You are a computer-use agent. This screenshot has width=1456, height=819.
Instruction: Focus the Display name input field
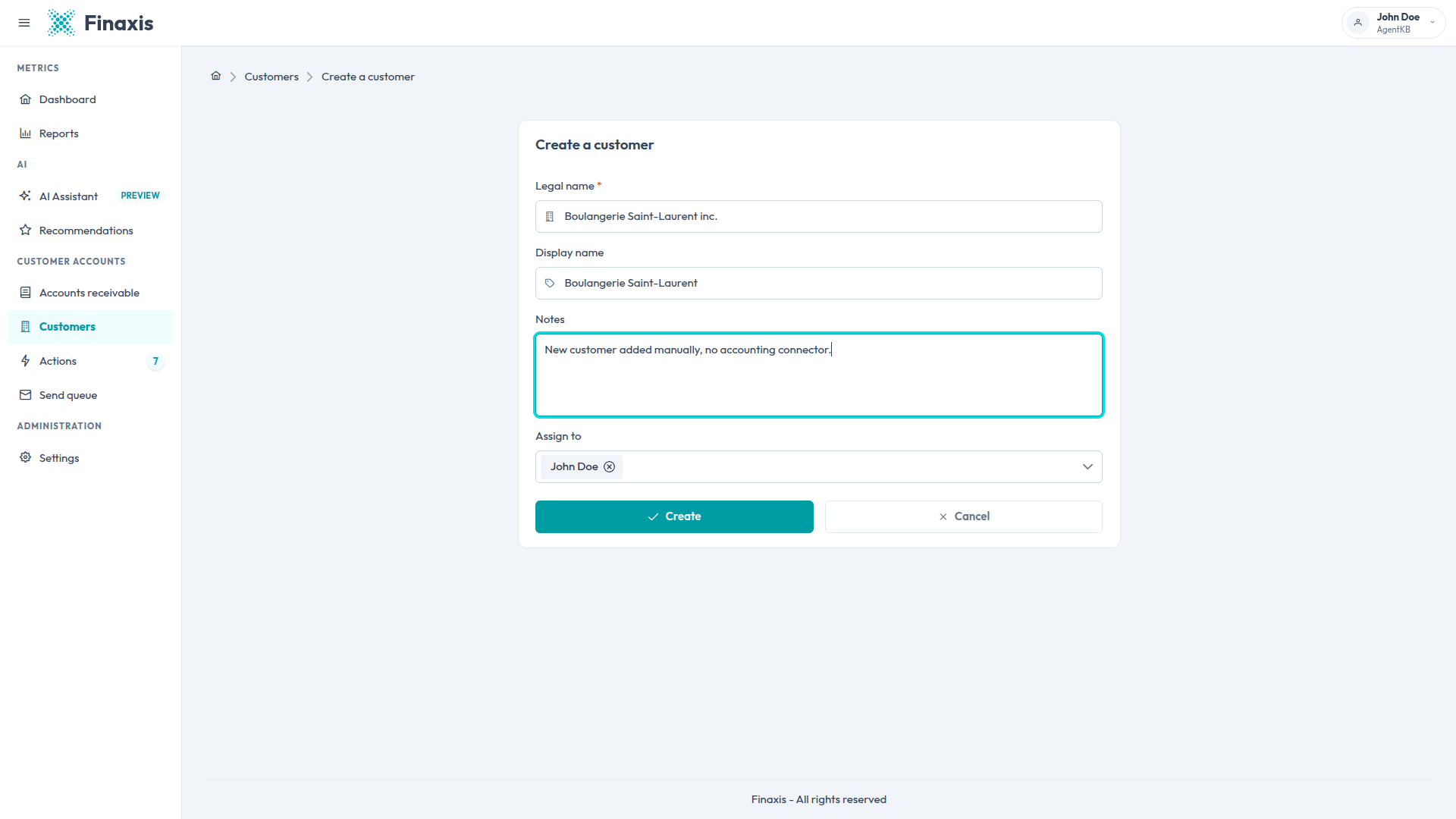[818, 284]
